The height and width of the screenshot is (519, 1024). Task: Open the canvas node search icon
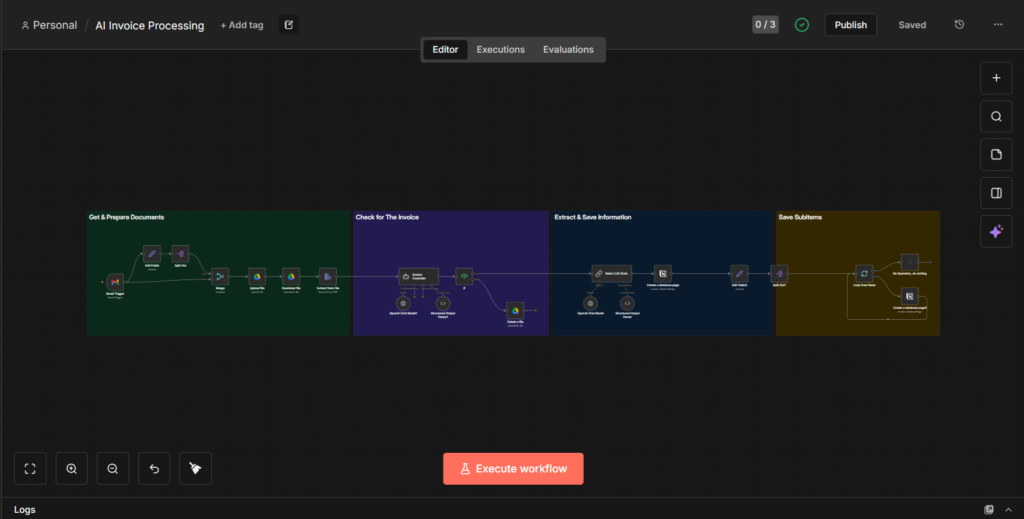coord(996,116)
